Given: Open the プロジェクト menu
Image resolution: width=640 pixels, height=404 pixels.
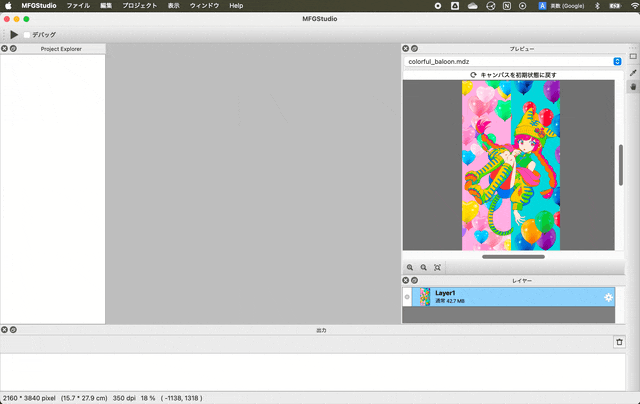Looking at the screenshot, I should (139, 6).
